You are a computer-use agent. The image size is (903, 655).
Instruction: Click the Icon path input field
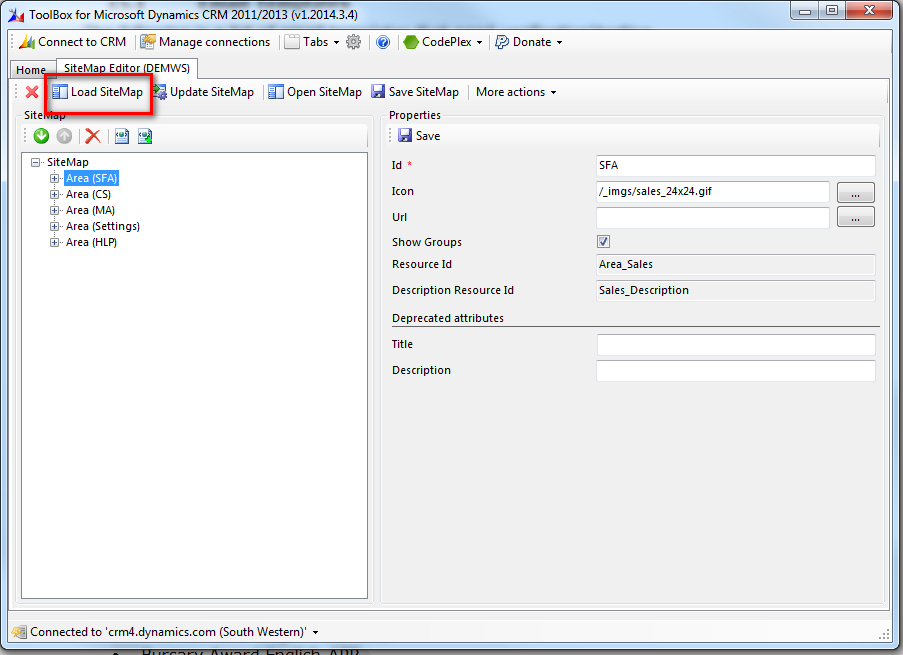(712, 192)
